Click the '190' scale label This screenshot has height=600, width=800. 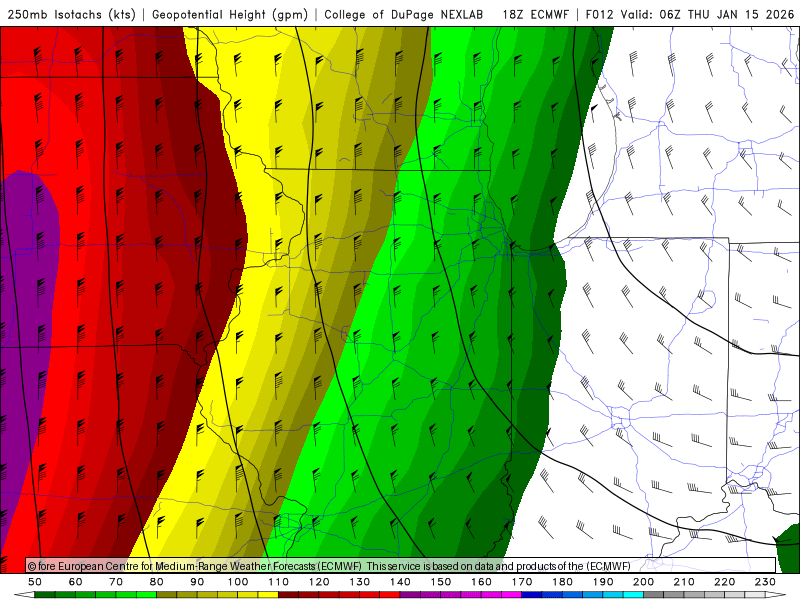(603, 582)
